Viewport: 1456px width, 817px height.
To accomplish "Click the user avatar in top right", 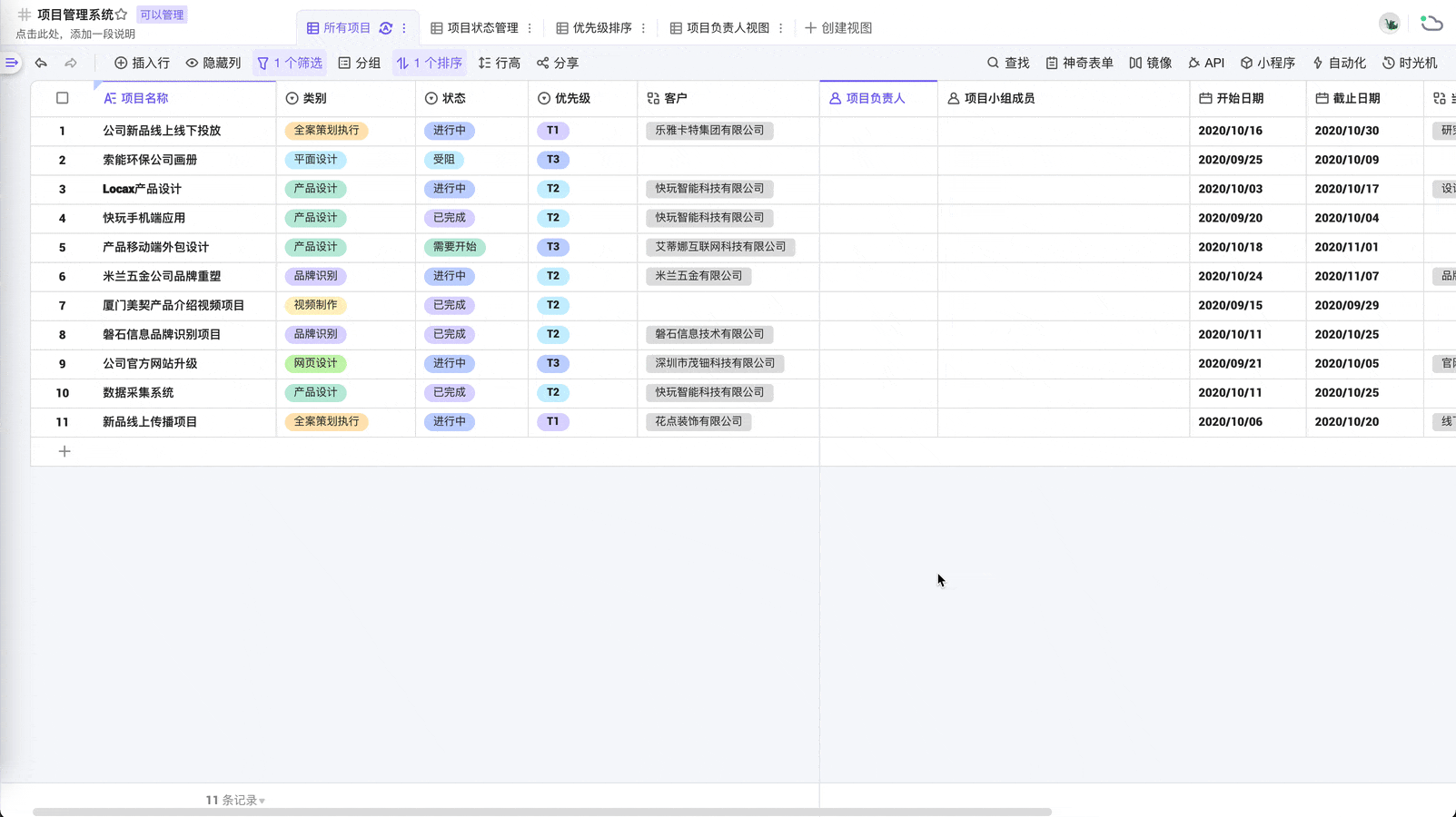I will click(x=1389, y=24).
